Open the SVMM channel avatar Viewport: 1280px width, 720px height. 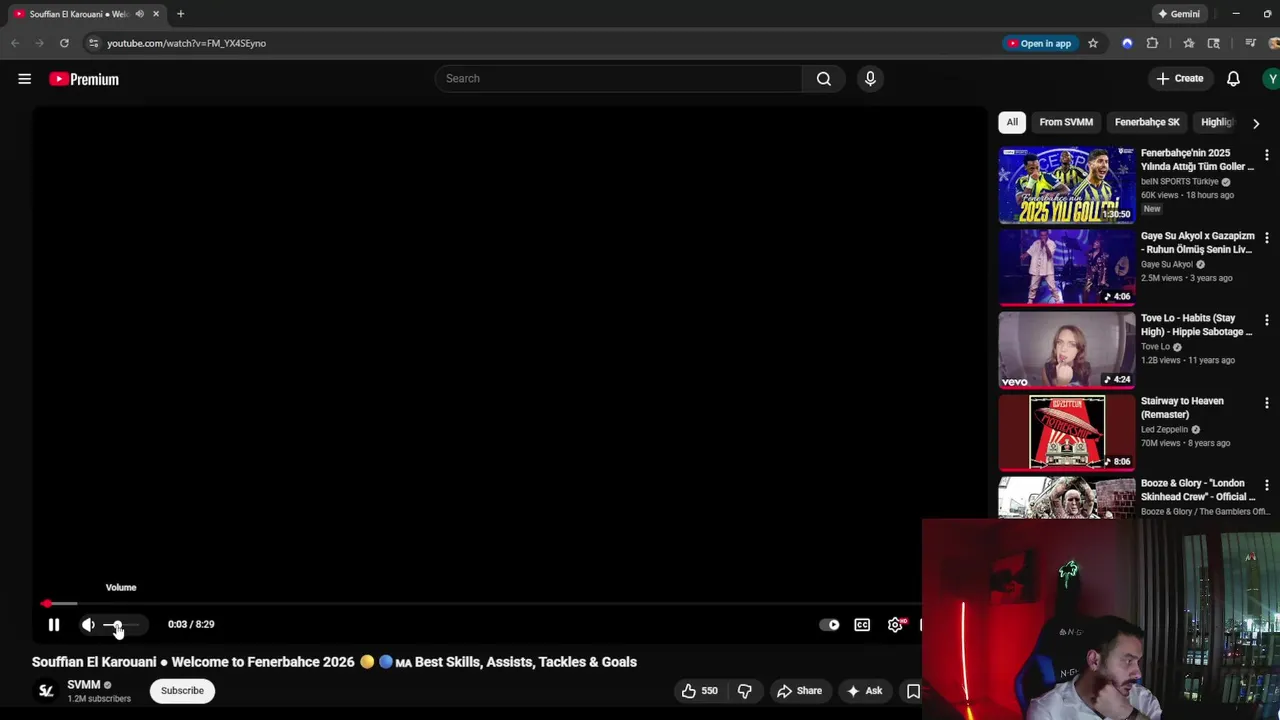(46, 691)
